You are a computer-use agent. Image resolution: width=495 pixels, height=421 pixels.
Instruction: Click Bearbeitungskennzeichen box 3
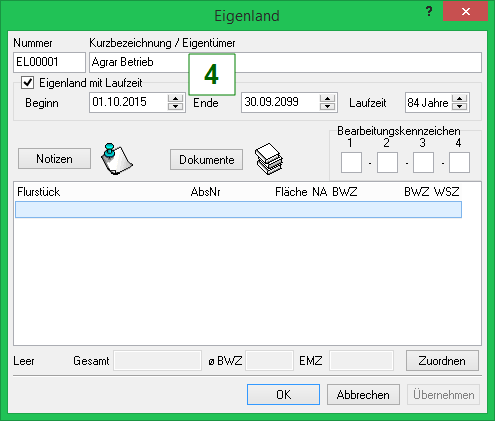[423, 163]
